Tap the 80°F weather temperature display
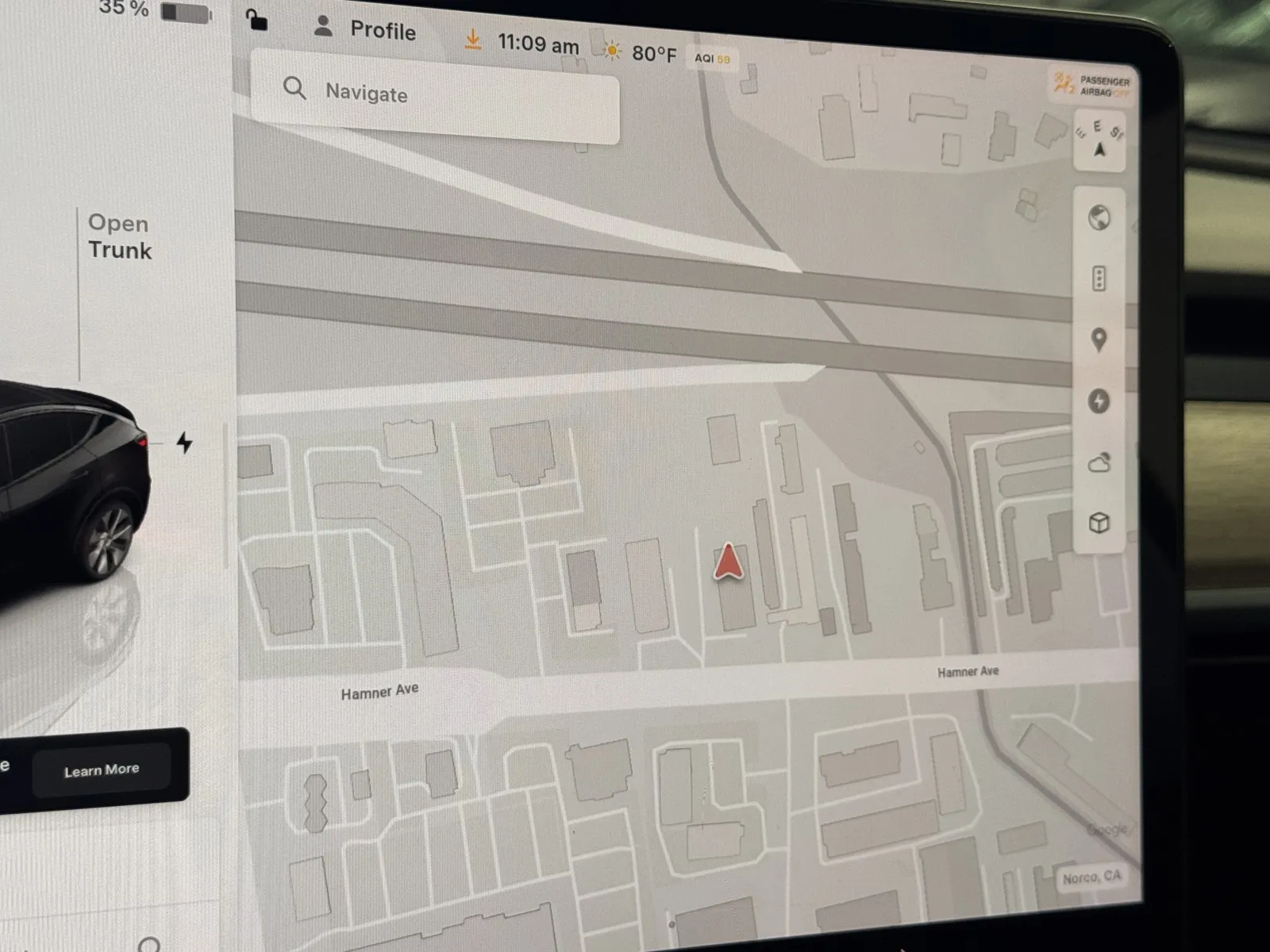Image resolution: width=1270 pixels, height=952 pixels. 654,54
